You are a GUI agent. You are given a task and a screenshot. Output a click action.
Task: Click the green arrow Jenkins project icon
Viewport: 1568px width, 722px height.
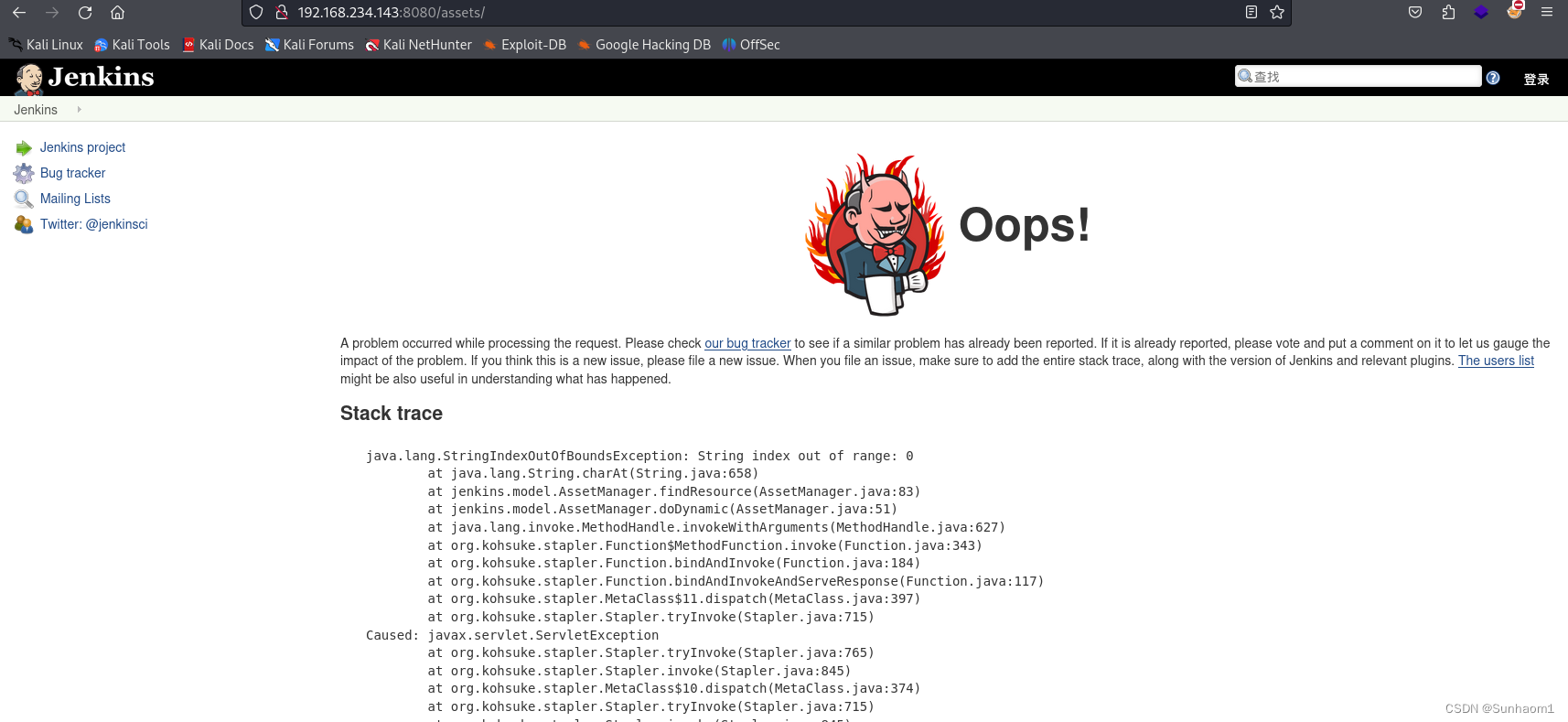(x=24, y=148)
